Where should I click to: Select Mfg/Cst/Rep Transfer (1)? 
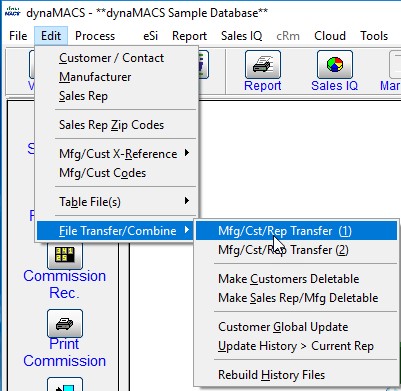click(x=297, y=231)
